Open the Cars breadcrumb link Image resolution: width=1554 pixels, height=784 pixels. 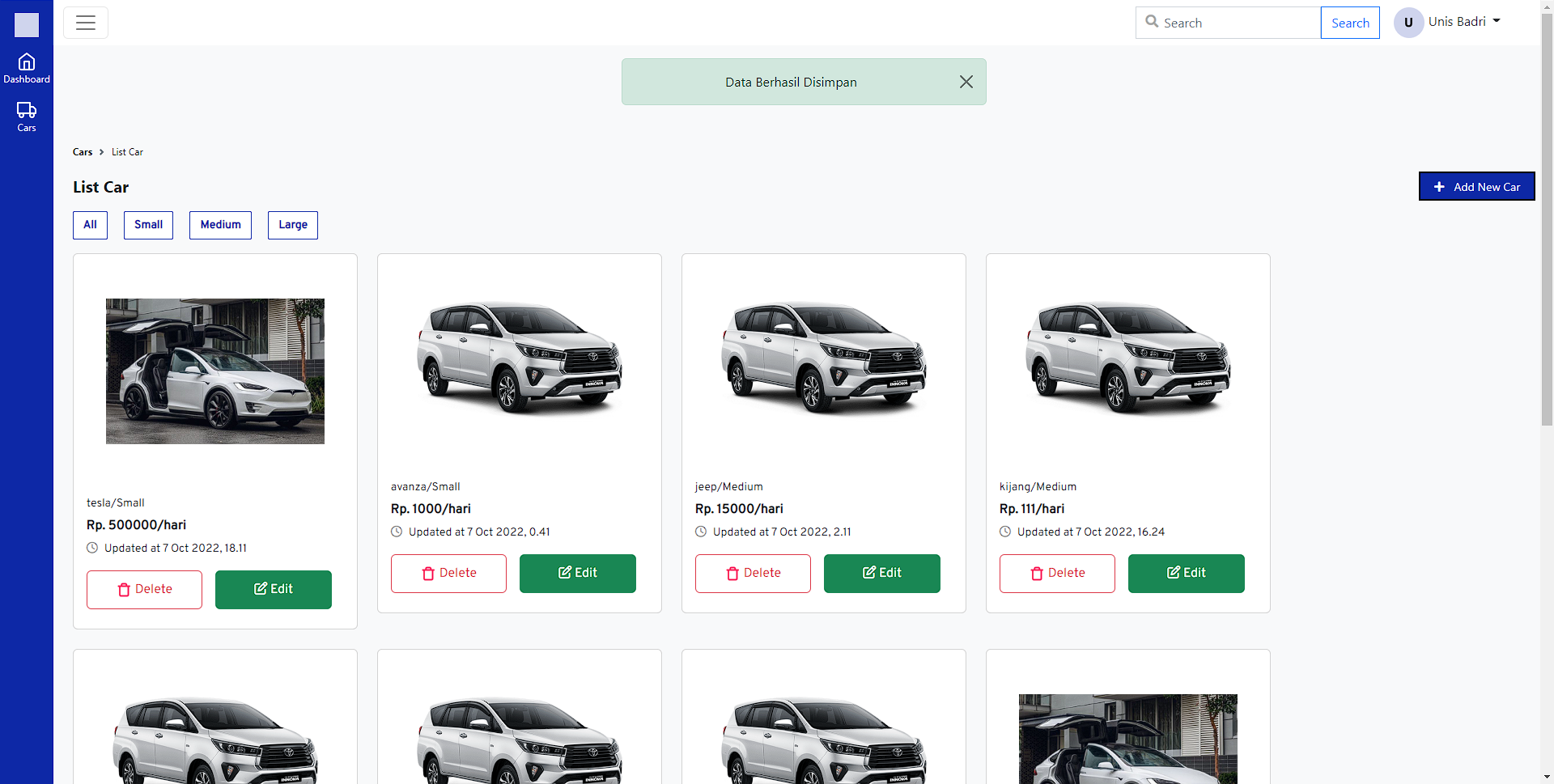tap(82, 152)
